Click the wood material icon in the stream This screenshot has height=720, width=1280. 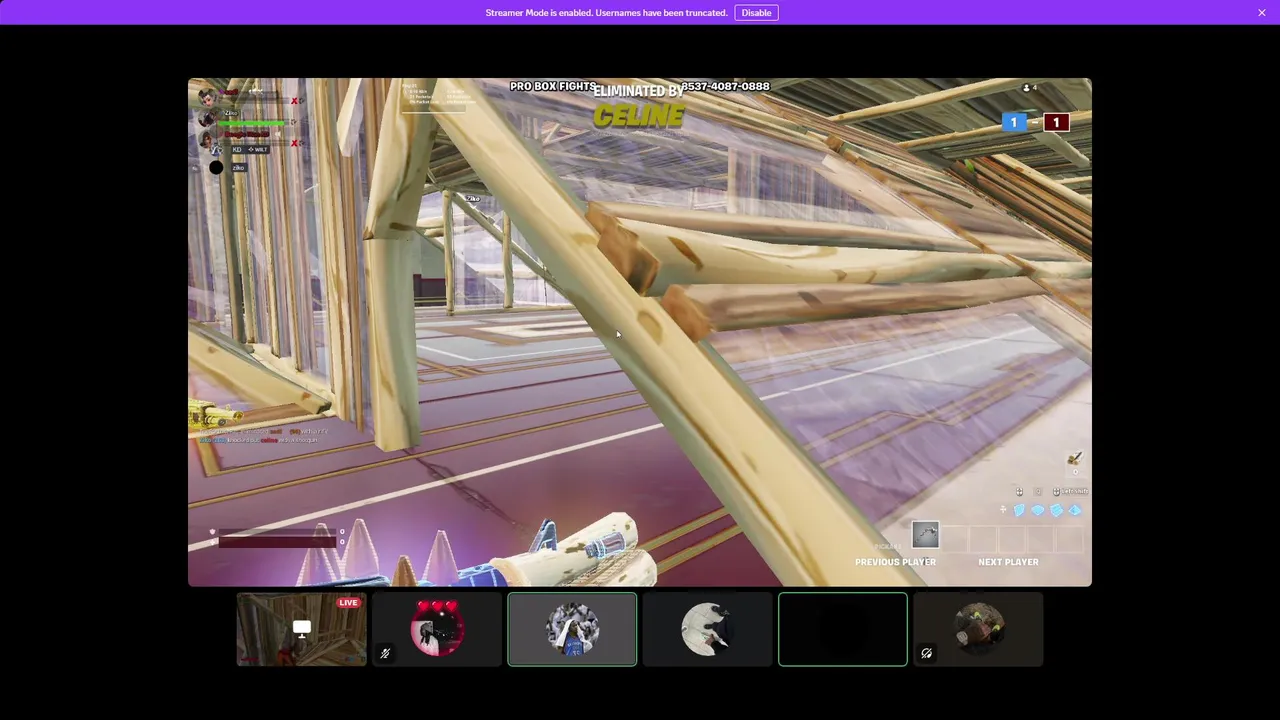coord(1074,459)
